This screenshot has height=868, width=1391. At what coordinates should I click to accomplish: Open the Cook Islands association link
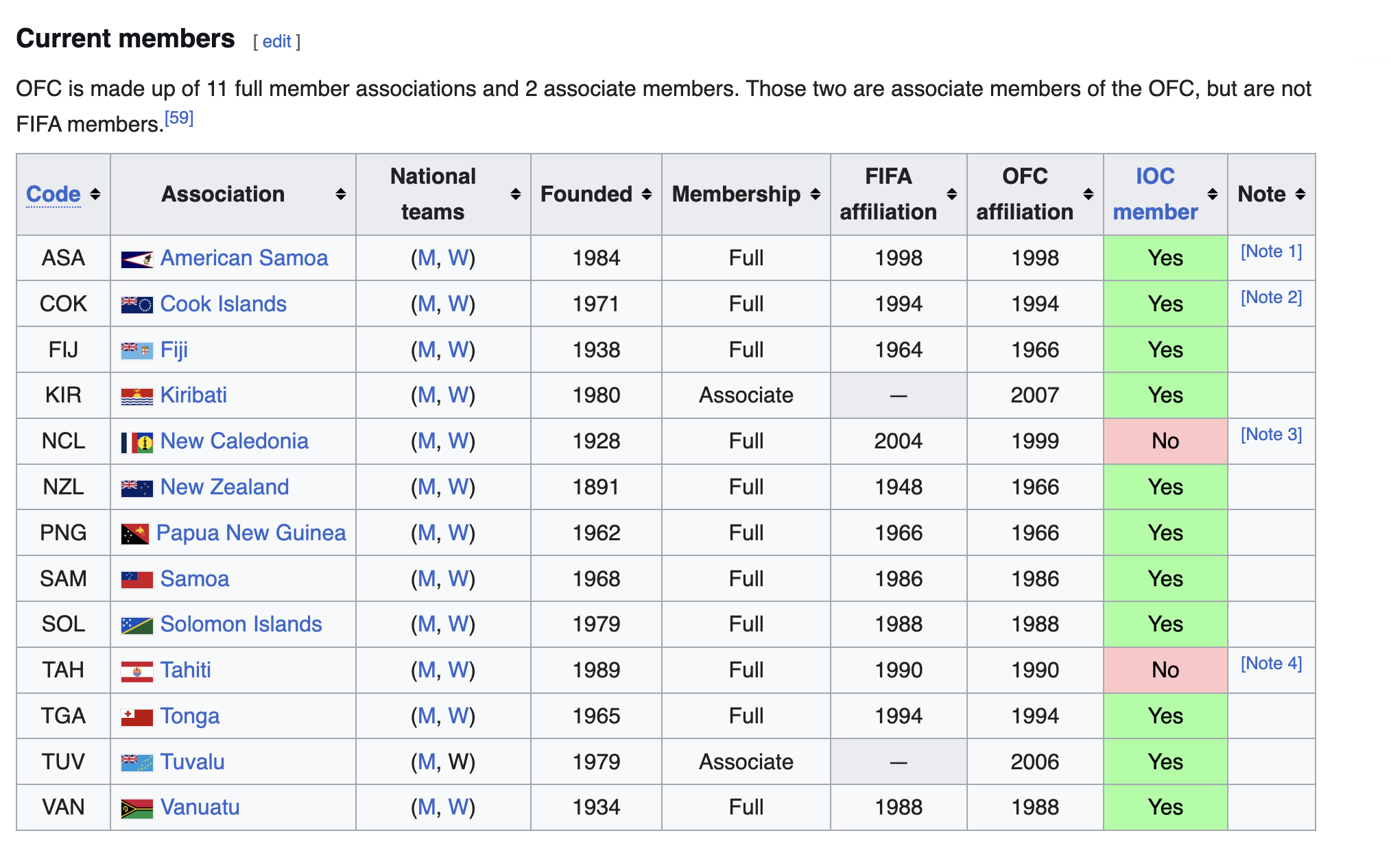pos(224,304)
